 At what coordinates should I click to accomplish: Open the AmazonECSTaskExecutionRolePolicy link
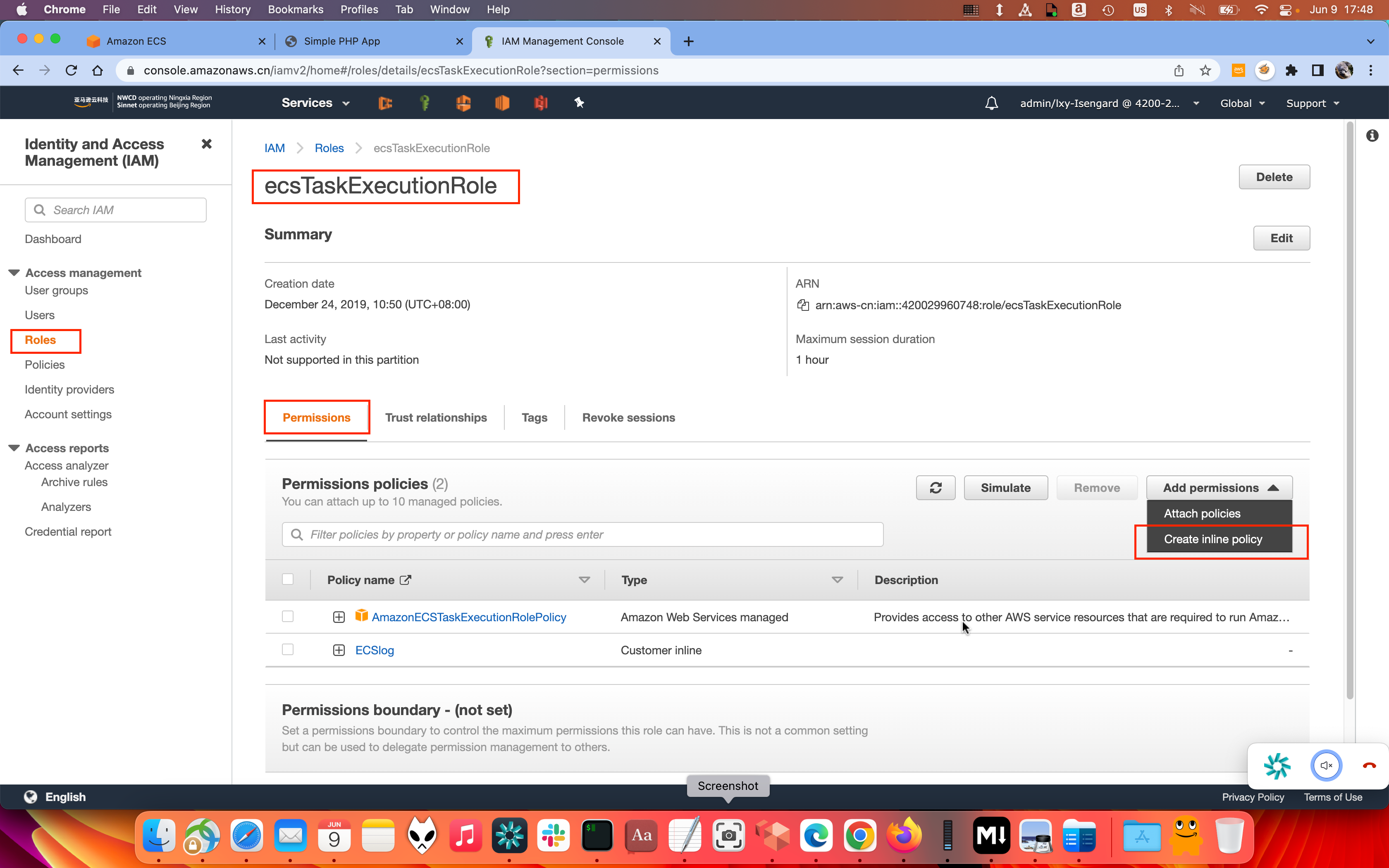pyautogui.click(x=468, y=617)
